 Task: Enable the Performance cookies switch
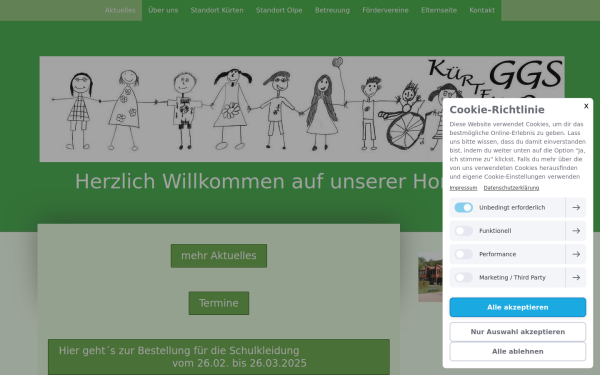click(x=463, y=254)
